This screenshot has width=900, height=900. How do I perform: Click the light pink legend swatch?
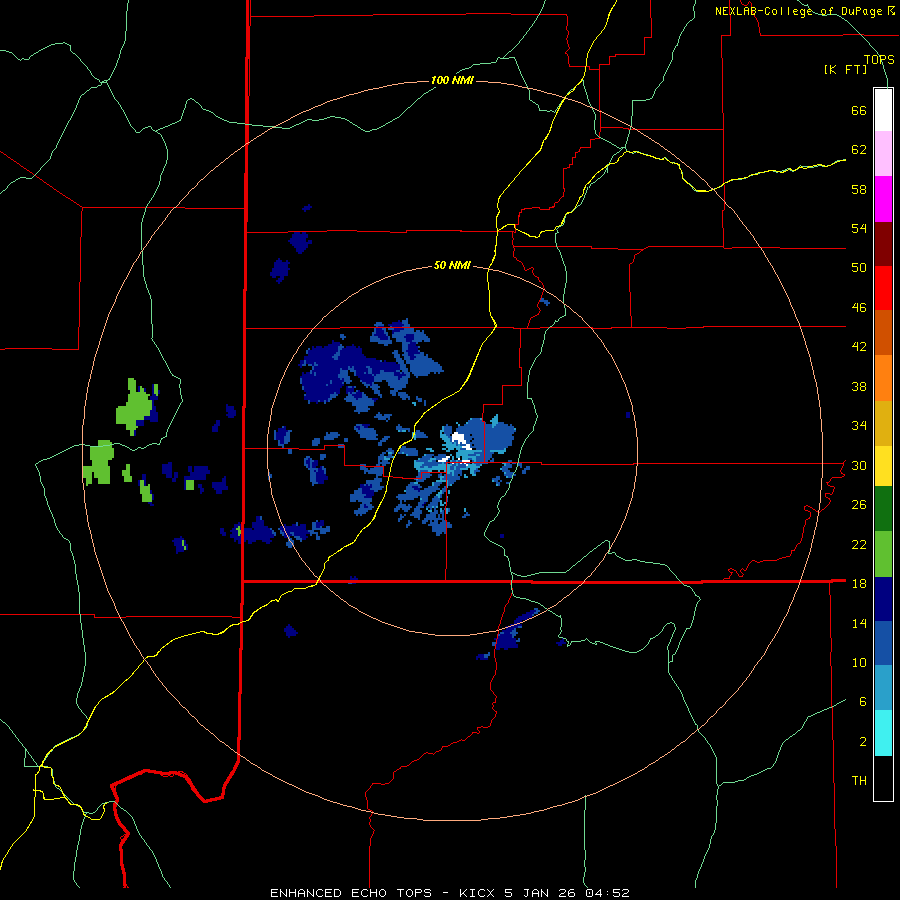tap(883, 153)
